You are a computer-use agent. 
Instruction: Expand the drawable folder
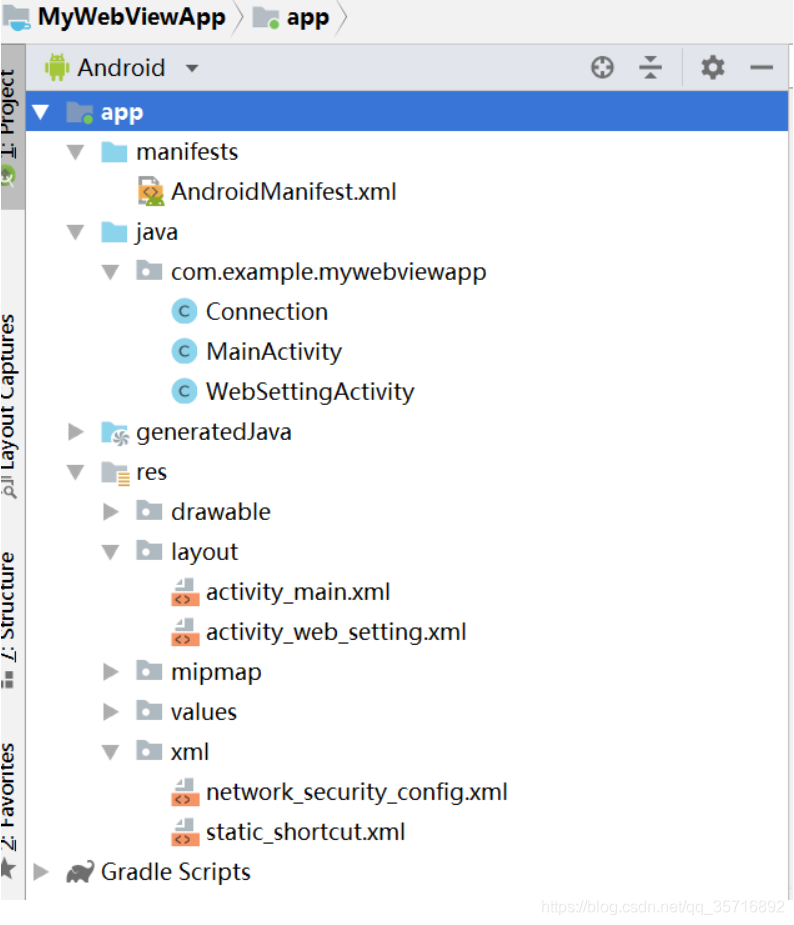(110, 511)
